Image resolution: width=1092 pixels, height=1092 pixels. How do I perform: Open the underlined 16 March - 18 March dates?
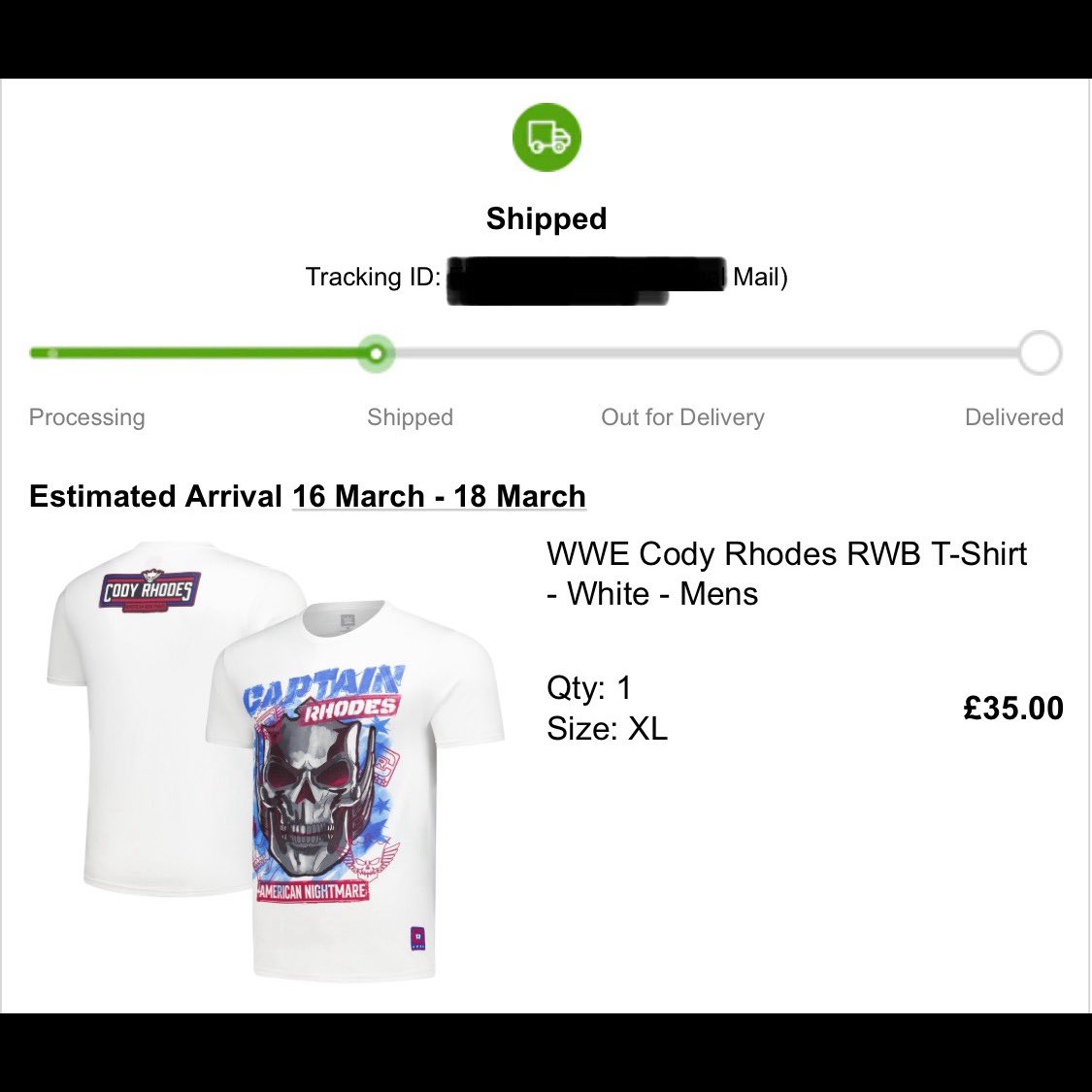click(x=439, y=496)
